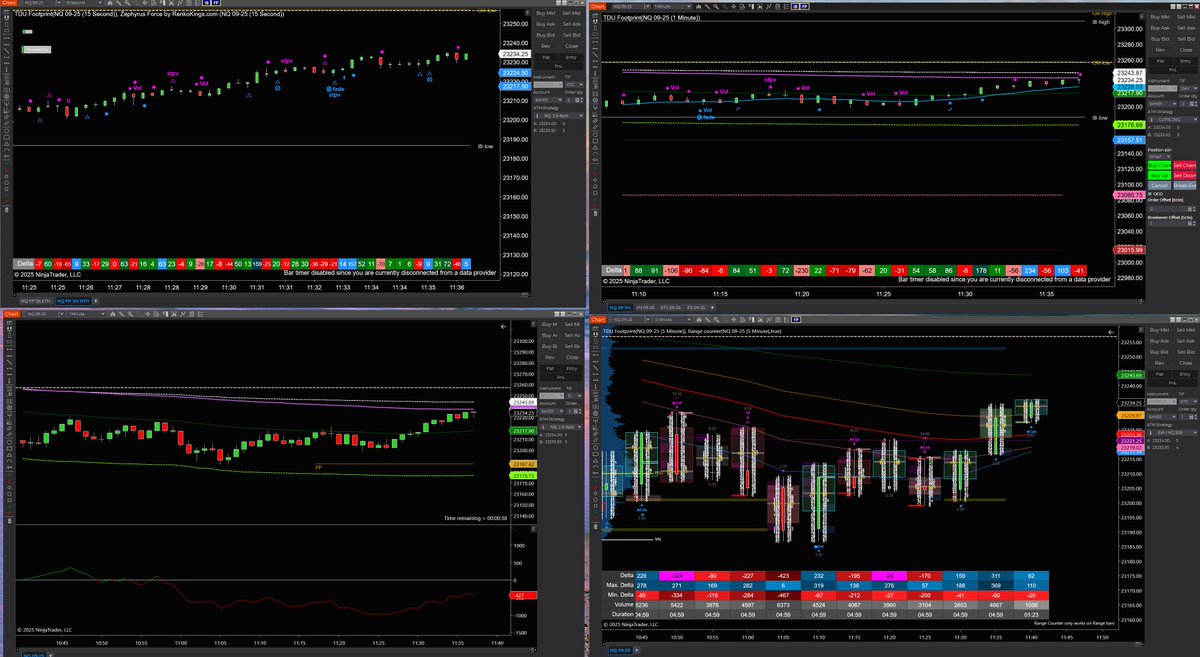The image size is (1200, 657).
Task: Click the return-to-latest-bar arrow in 5 Minute chart
Action: point(1111,333)
